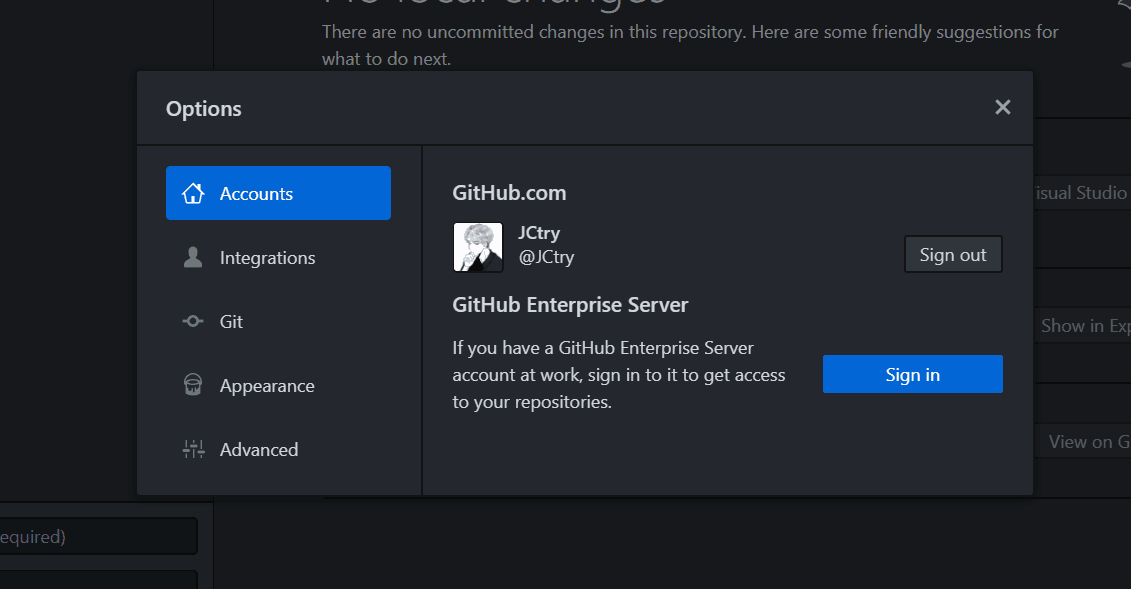Select the Appearance paint bucket icon

193,385
